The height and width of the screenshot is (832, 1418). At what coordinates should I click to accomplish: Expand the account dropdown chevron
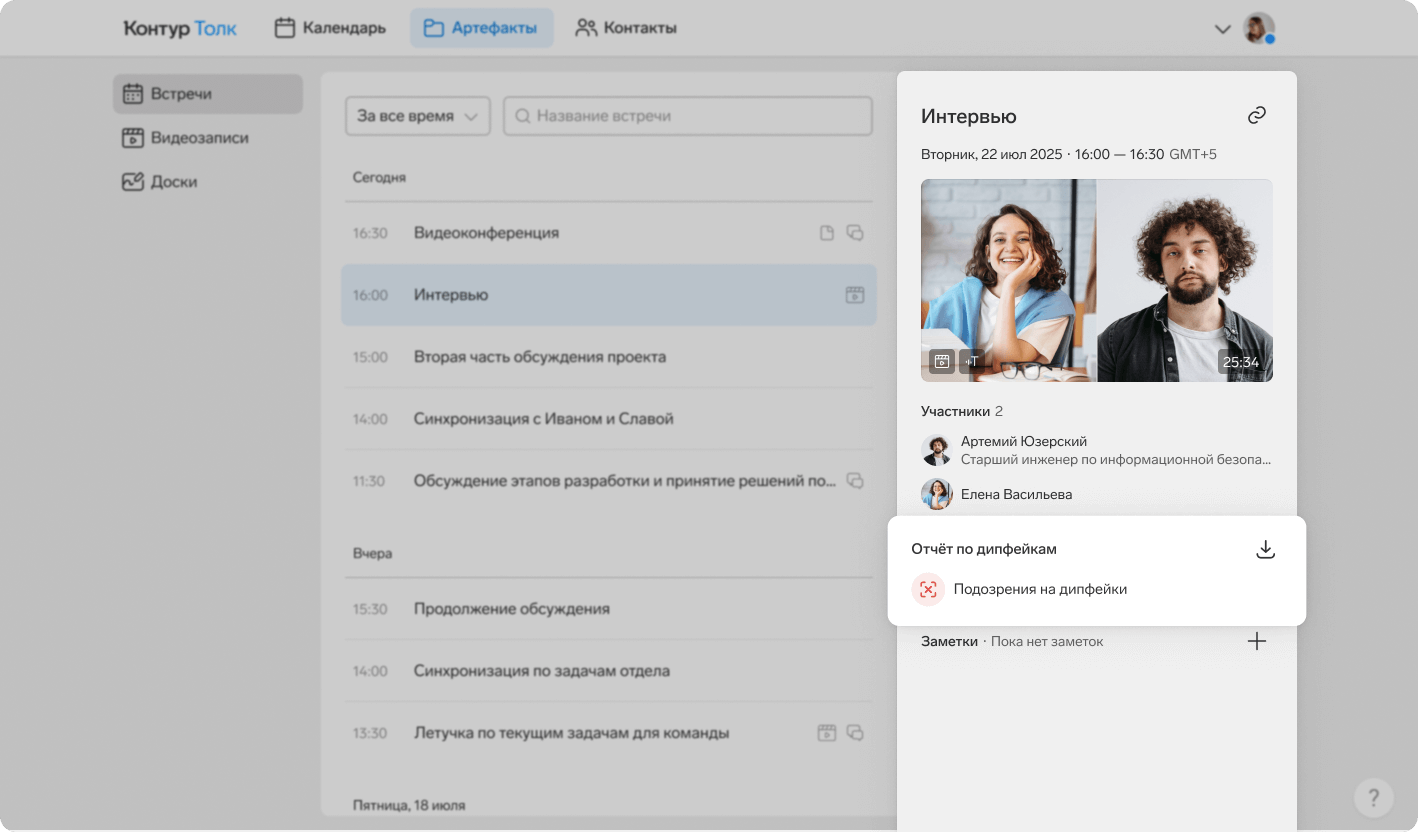point(1222,29)
